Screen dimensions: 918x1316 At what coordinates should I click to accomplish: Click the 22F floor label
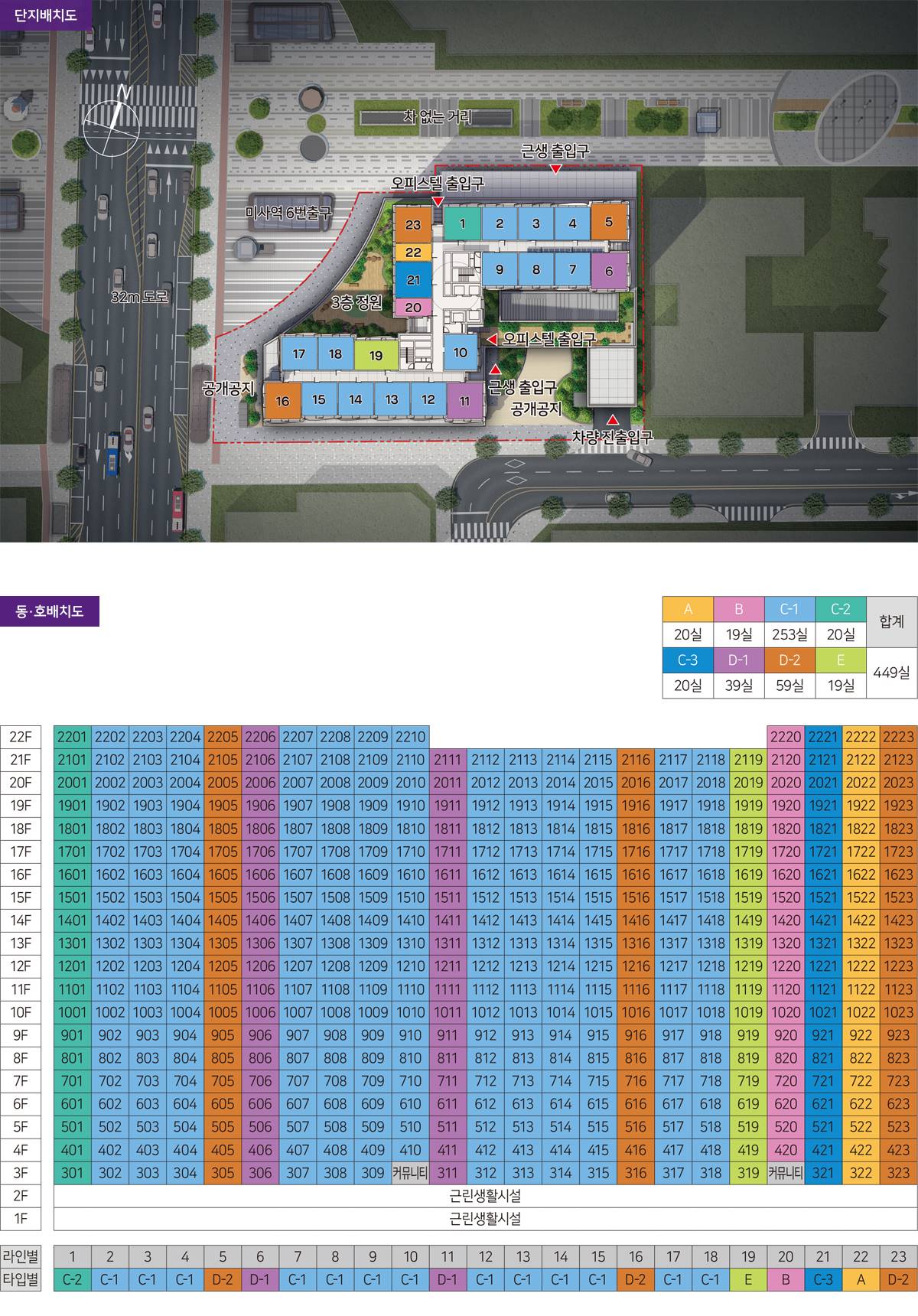19,738
